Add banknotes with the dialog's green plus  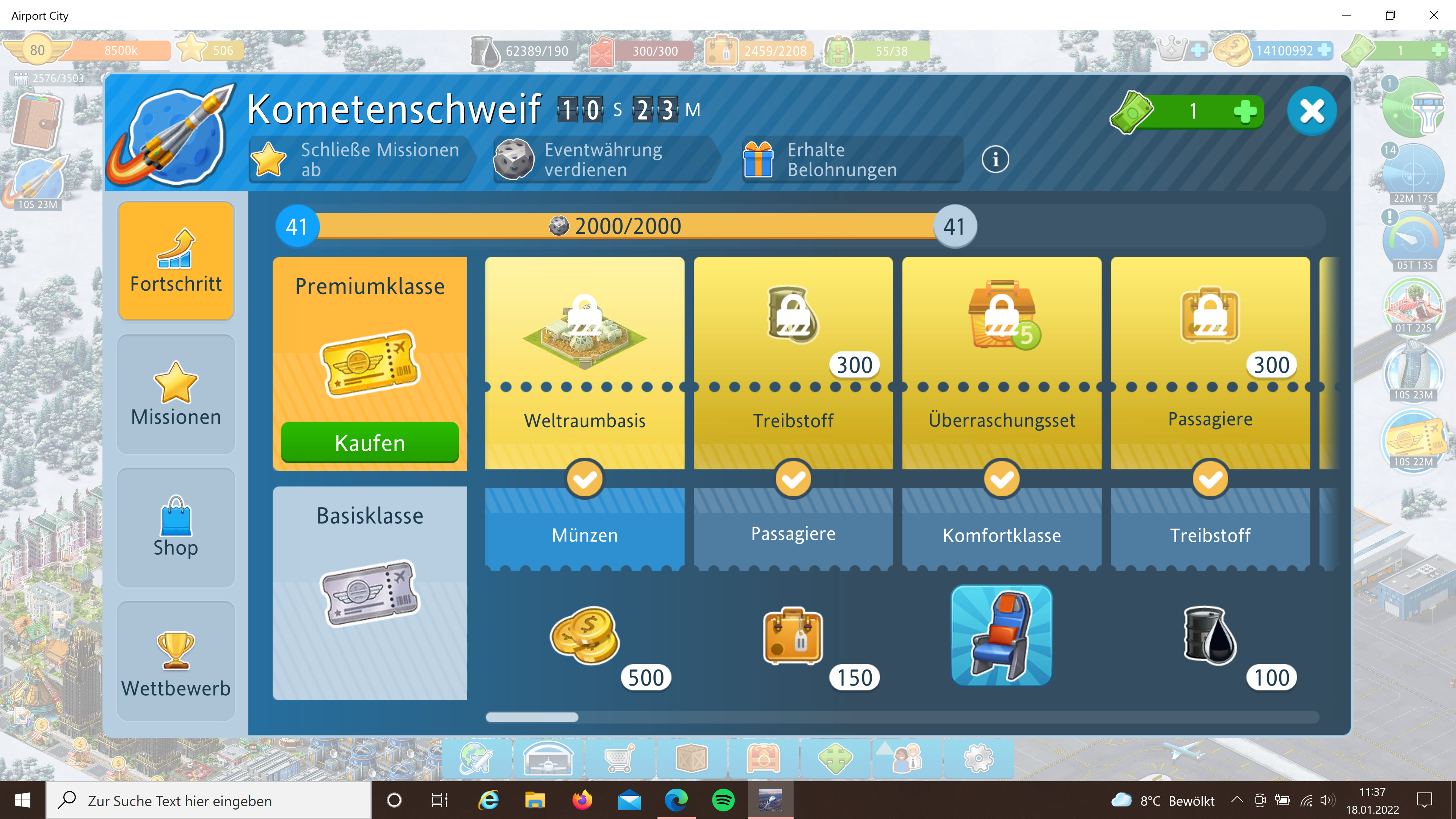[1244, 111]
